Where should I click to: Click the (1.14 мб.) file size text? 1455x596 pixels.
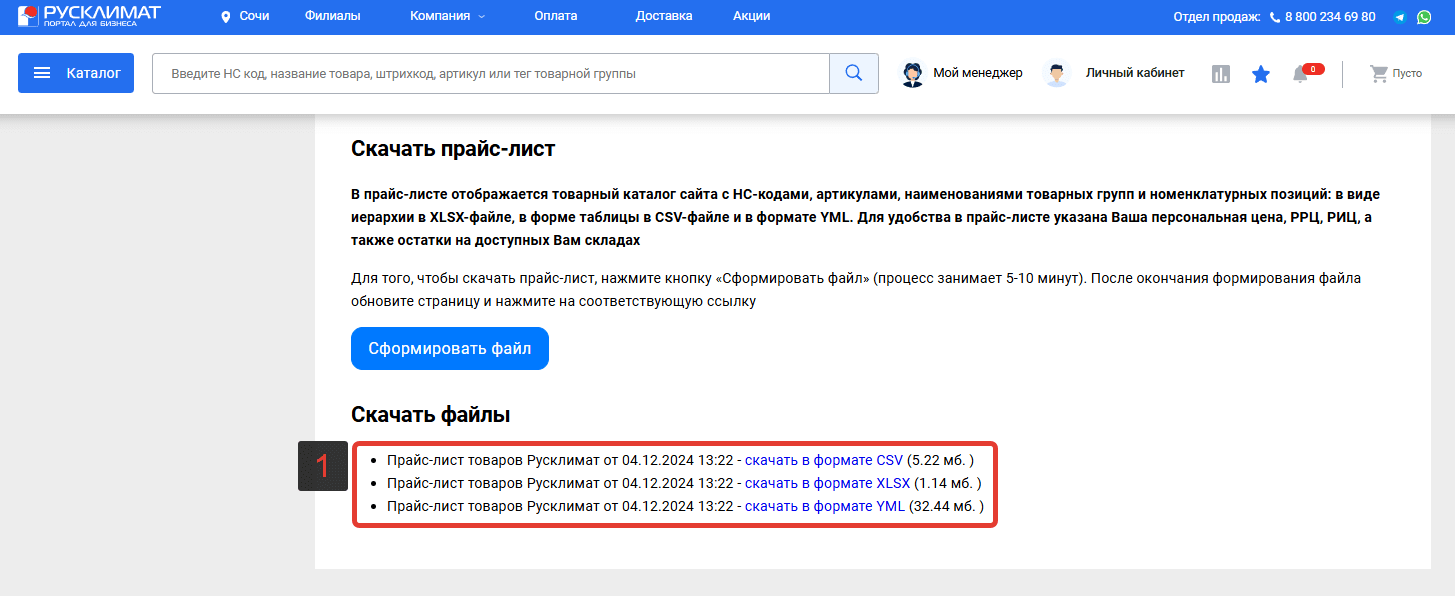948,483
